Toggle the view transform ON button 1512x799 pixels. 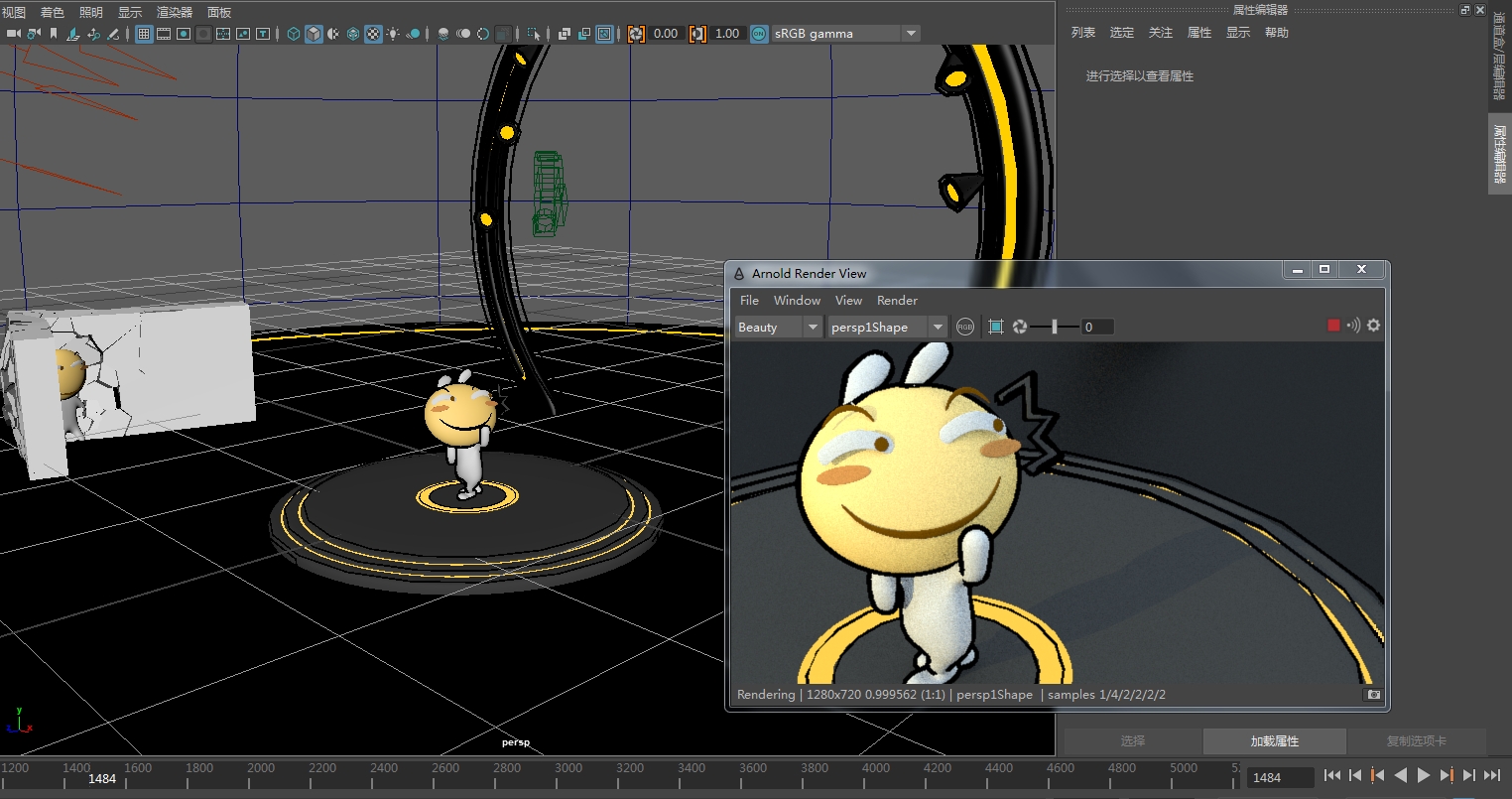(759, 34)
